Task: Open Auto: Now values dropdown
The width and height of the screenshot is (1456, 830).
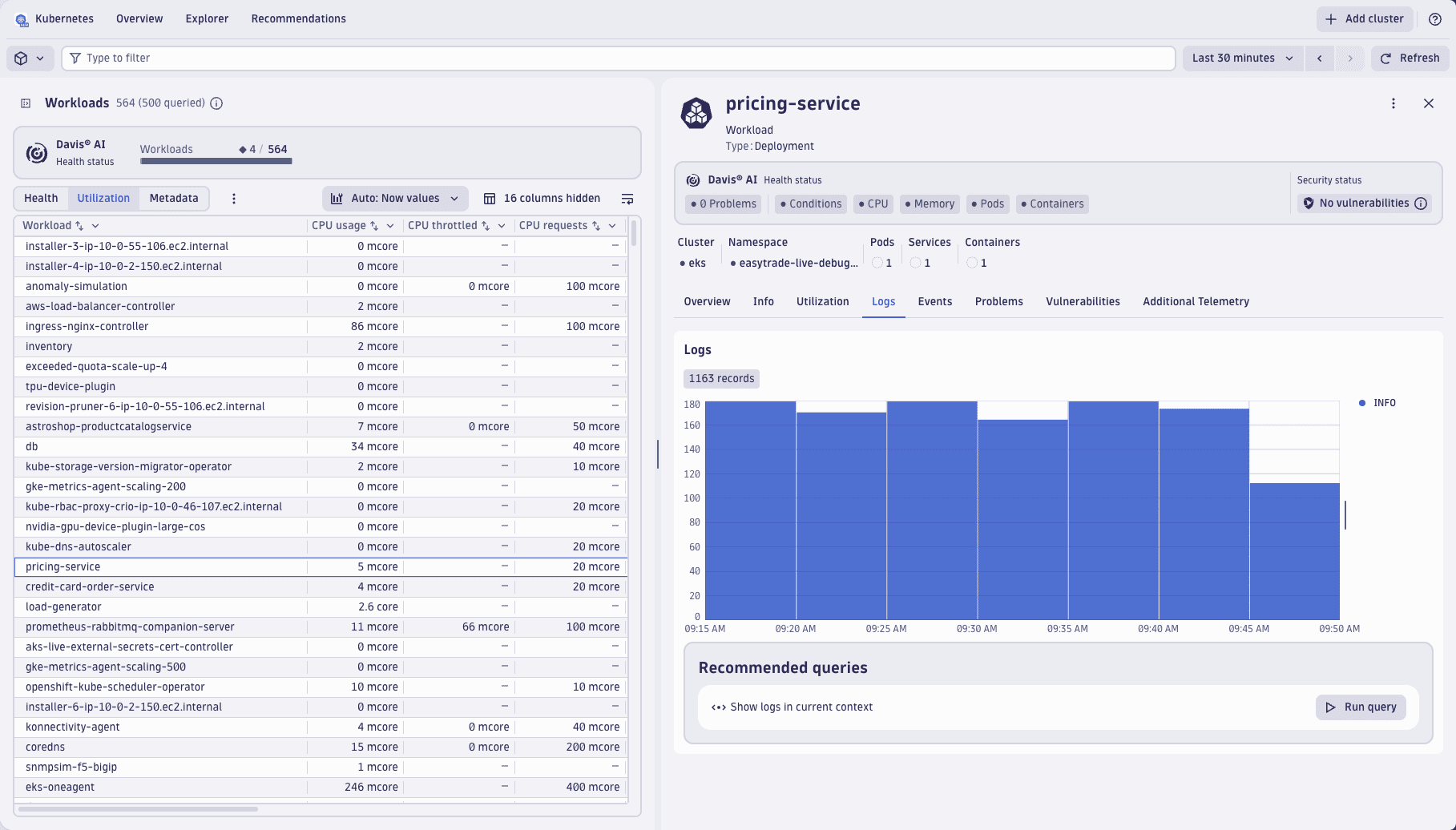Action: (395, 199)
